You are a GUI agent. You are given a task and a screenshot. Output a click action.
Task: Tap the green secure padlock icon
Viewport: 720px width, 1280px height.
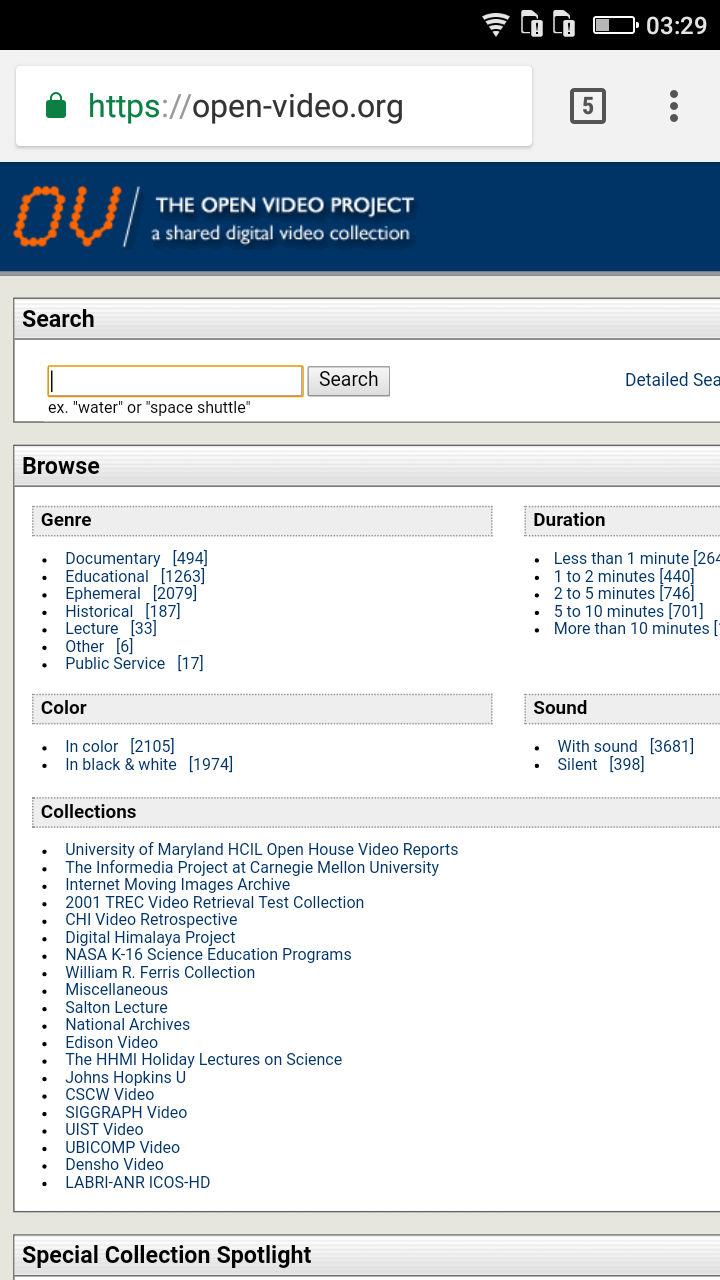(x=56, y=105)
